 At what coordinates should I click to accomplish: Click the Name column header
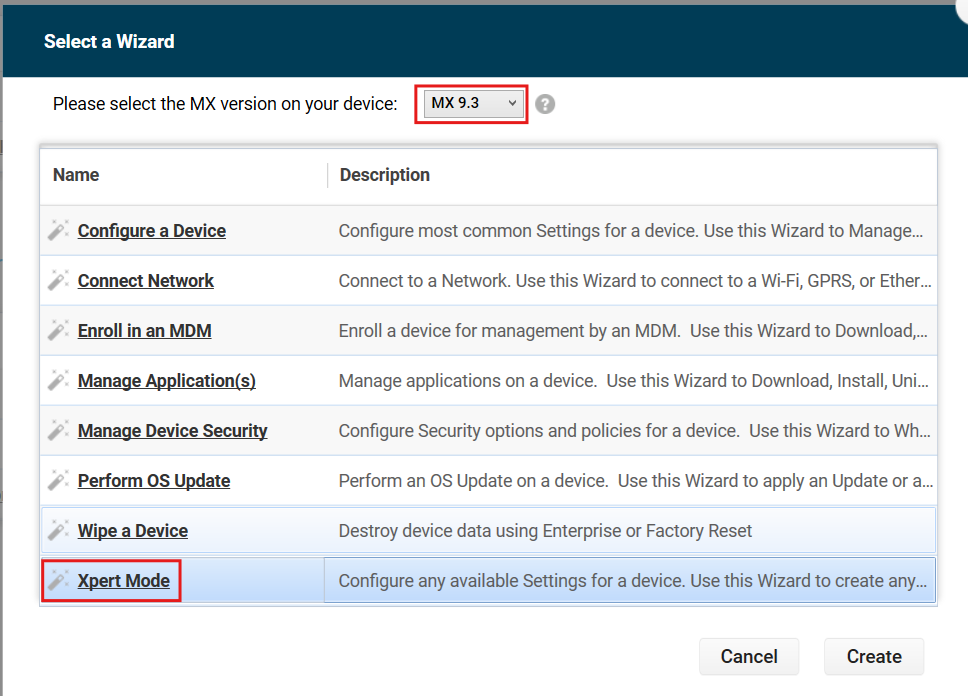point(75,174)
